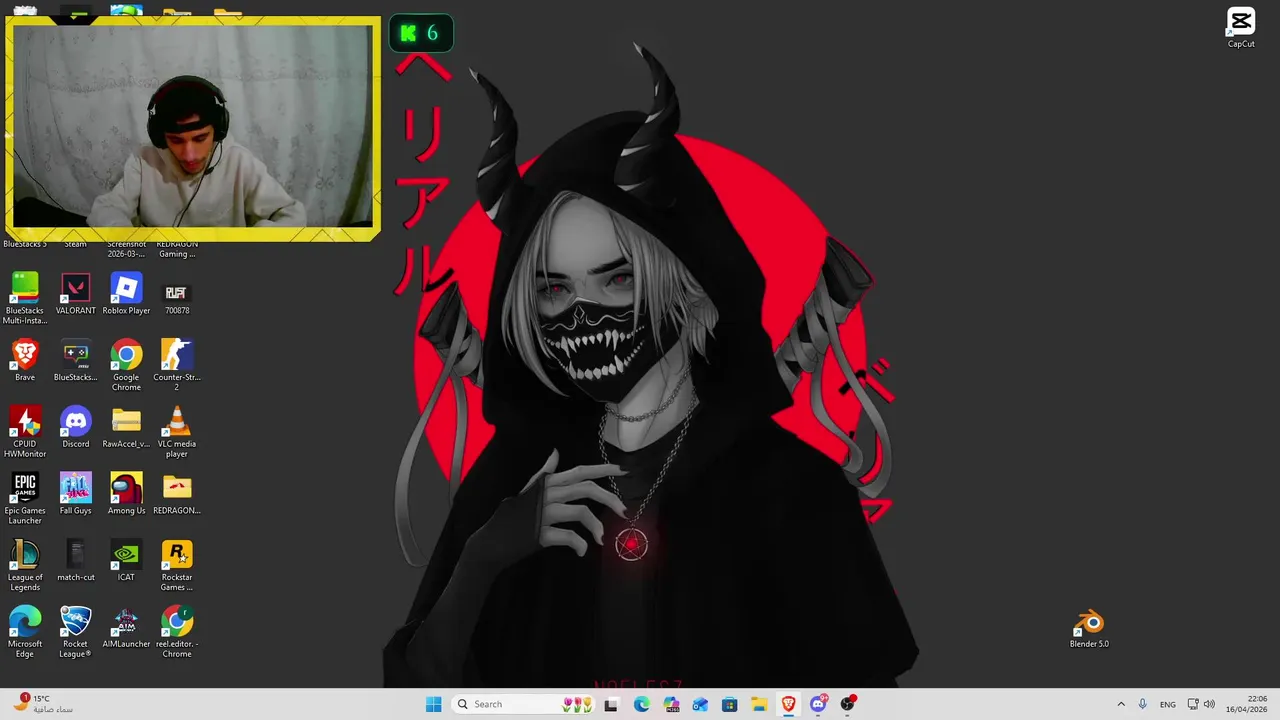Switch to Brave in the taskbar
Screen dimensions: 1280x720
coord(788,704)
